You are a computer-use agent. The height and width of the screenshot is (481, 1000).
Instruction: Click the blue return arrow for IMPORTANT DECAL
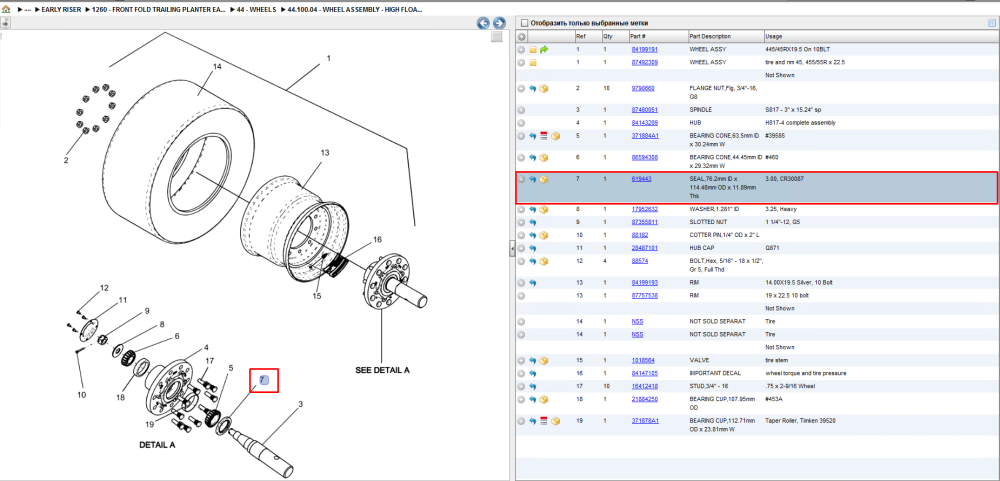(533, 373)
